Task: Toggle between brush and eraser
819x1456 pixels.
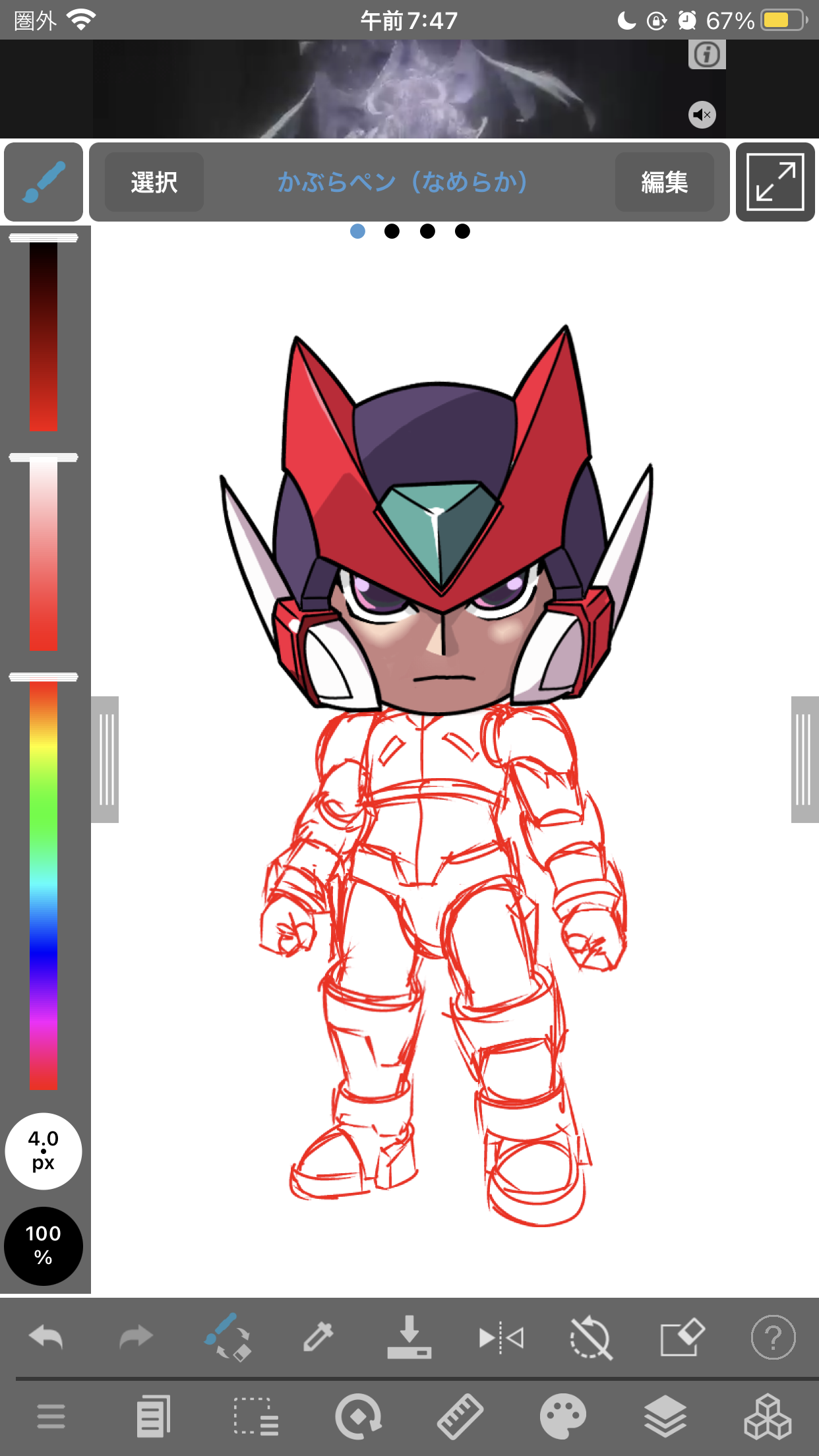Action: (228, 1337)
